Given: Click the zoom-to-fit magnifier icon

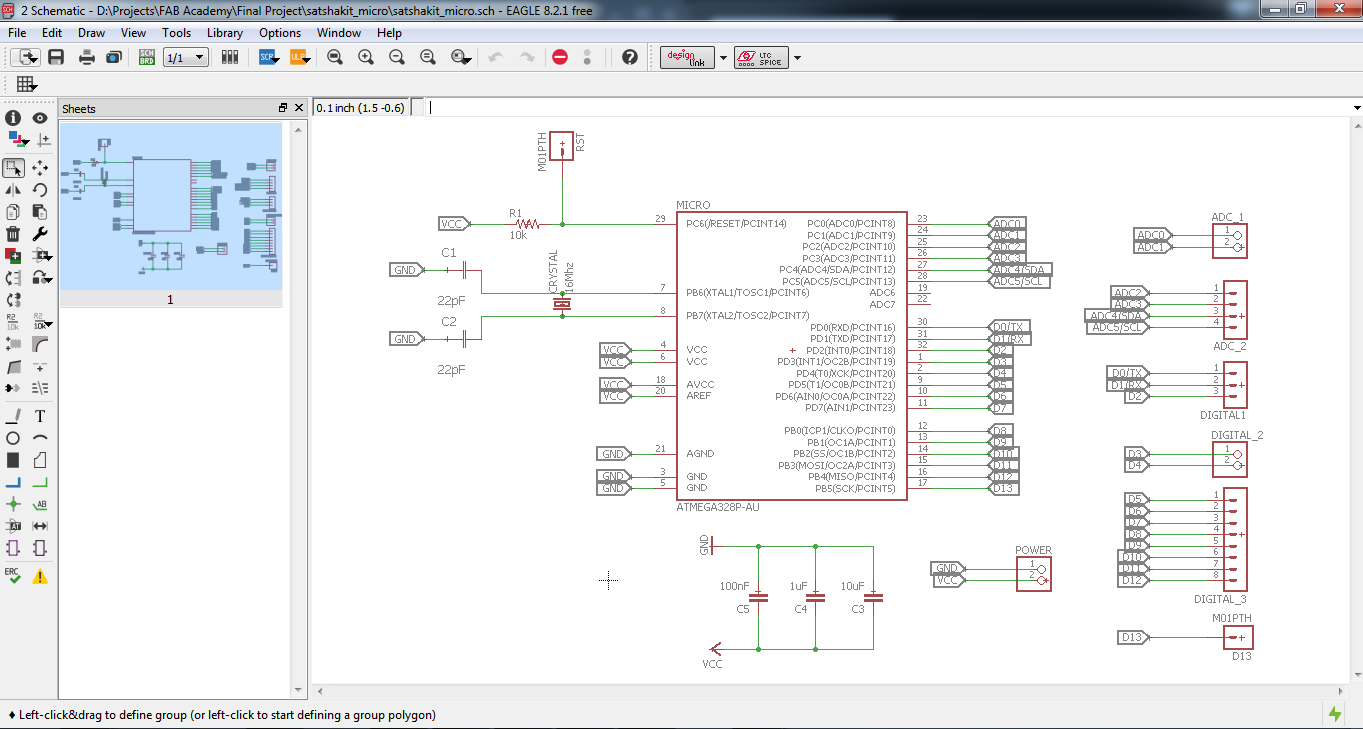Looking at the screenshot, I should click(335, 57).
